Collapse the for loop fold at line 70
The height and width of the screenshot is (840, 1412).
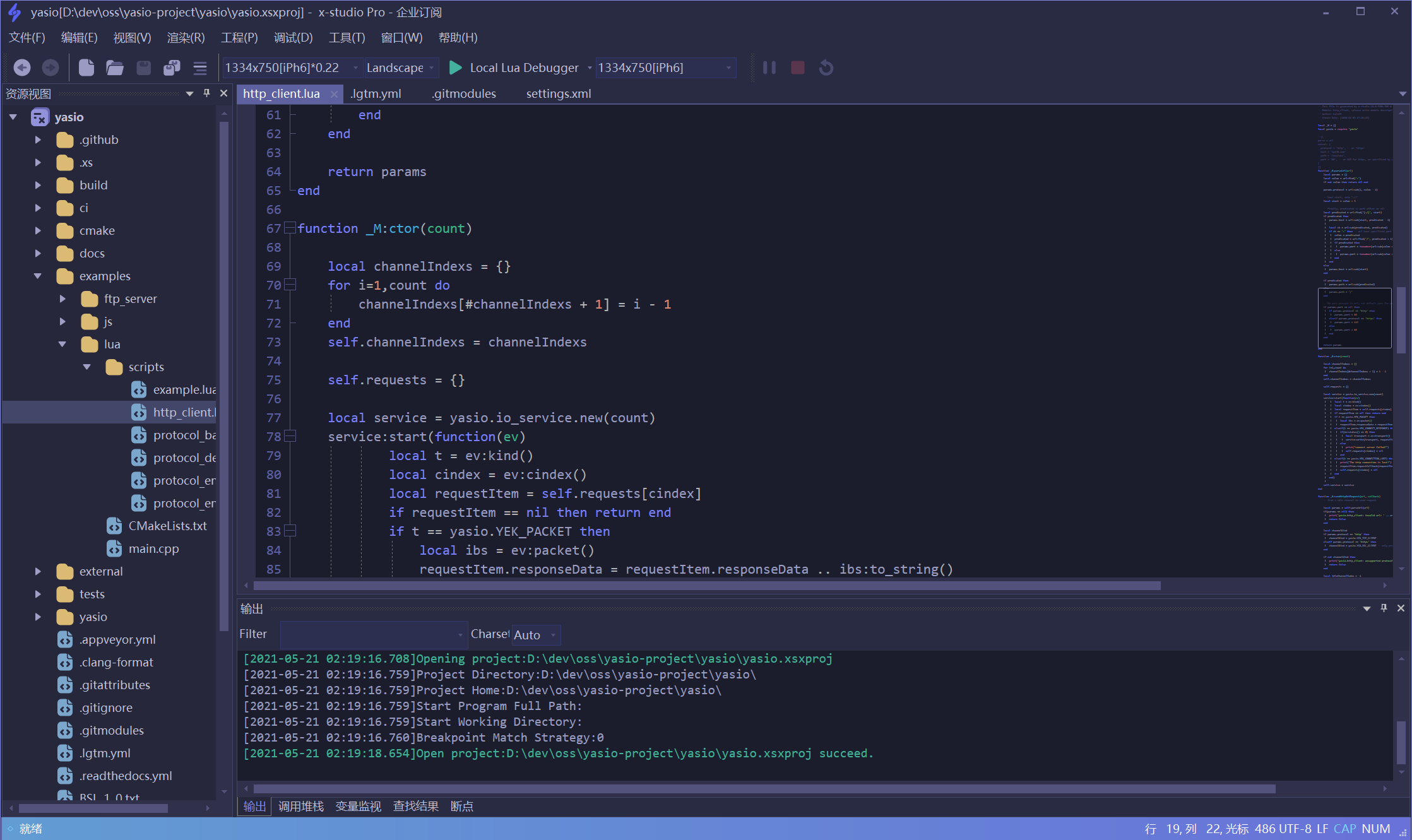[x=290, y=285]
